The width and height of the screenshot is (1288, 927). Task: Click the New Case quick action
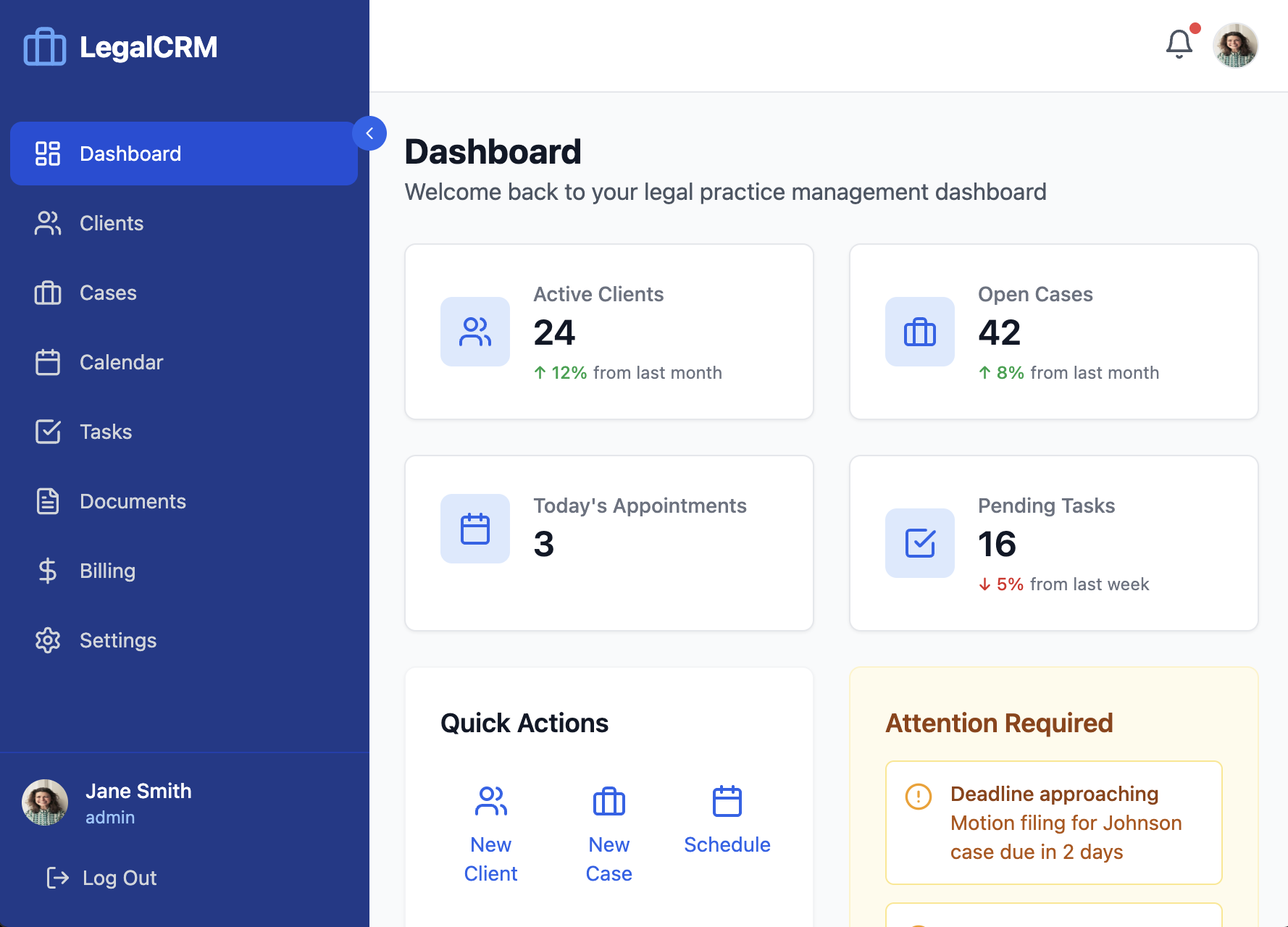[609, 834]
